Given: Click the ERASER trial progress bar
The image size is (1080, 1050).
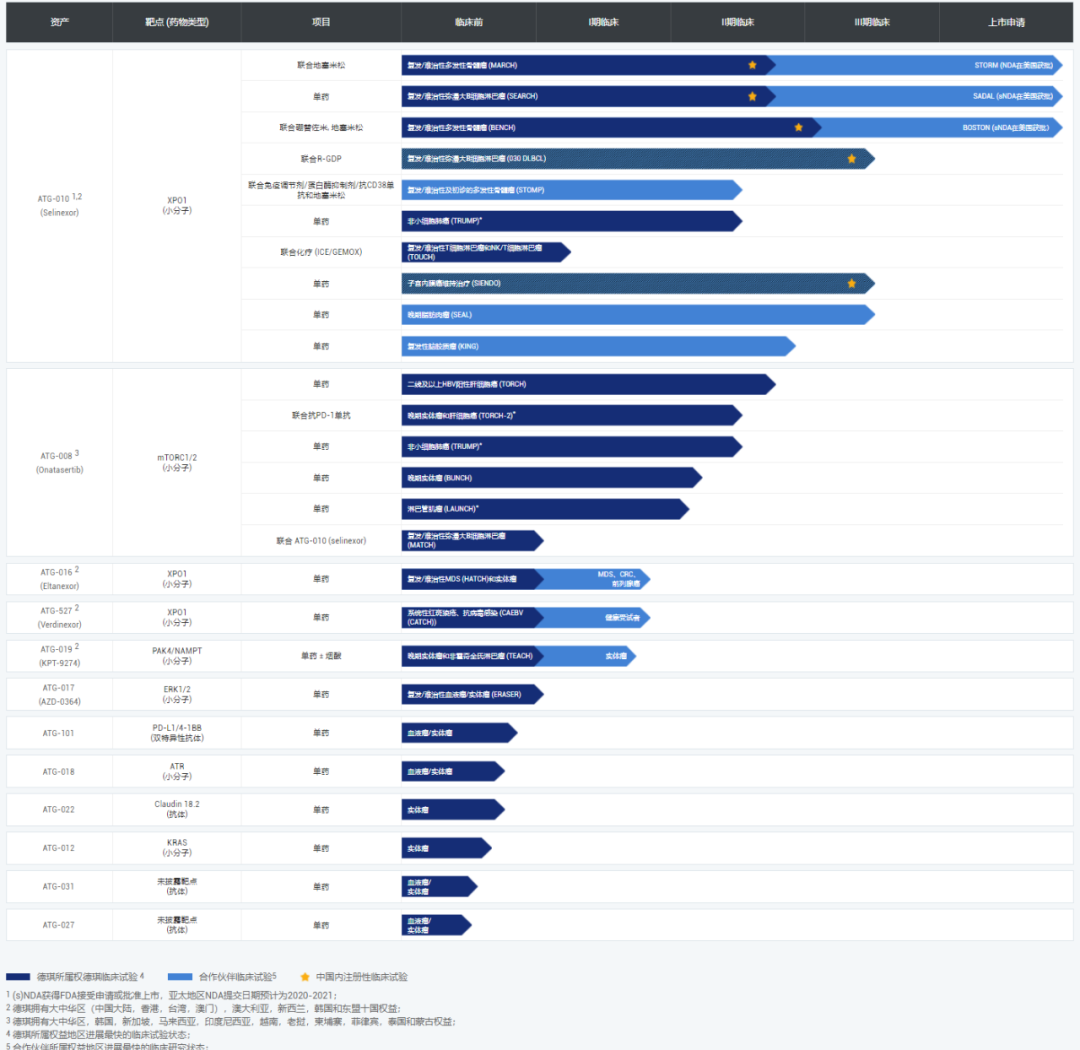Looking at the screenshot, I should click(x=470, y=694).
